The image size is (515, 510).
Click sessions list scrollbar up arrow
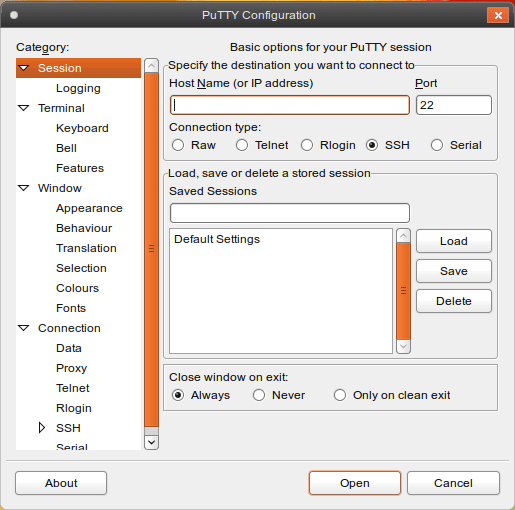coord(403,236)
